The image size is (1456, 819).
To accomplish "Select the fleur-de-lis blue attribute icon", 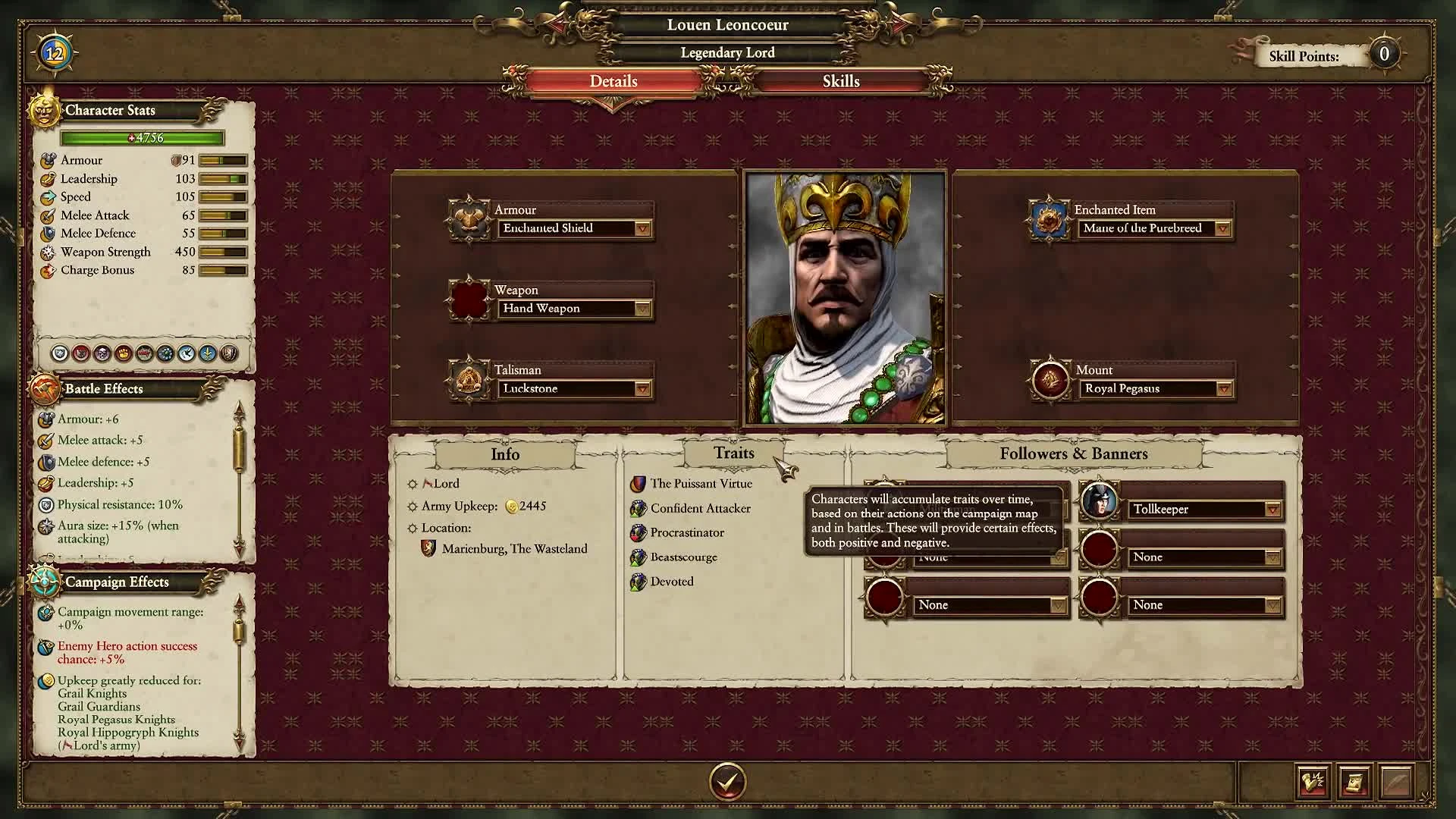I will (x=207, y=353).
